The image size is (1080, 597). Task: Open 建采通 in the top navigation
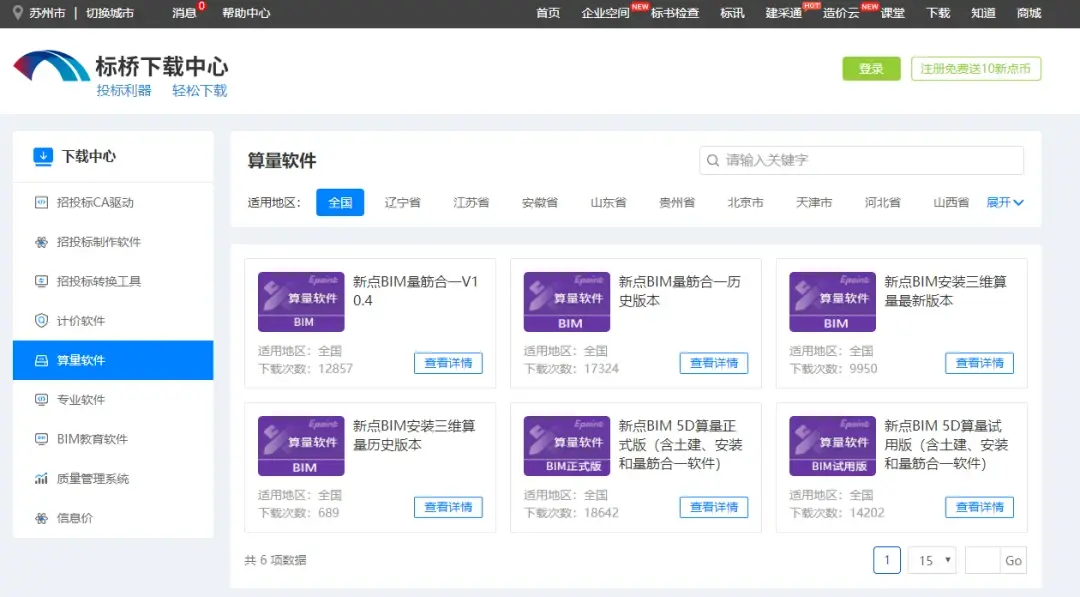[784, 13]
